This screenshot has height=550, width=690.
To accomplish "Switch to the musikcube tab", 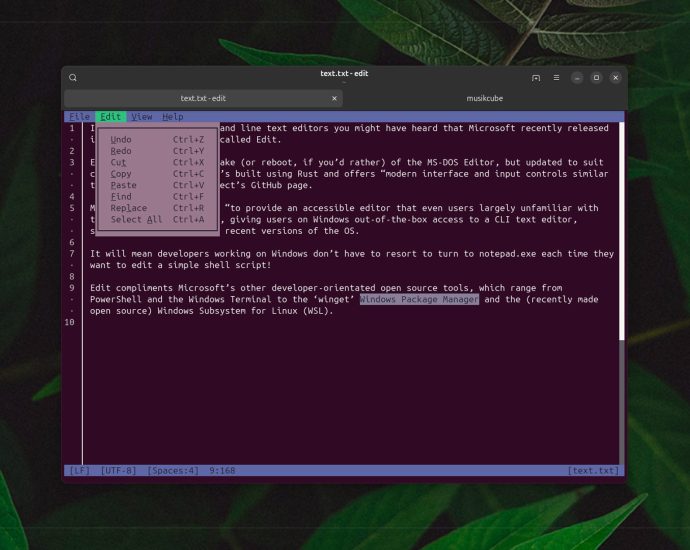I will click(x=484, y=99).
